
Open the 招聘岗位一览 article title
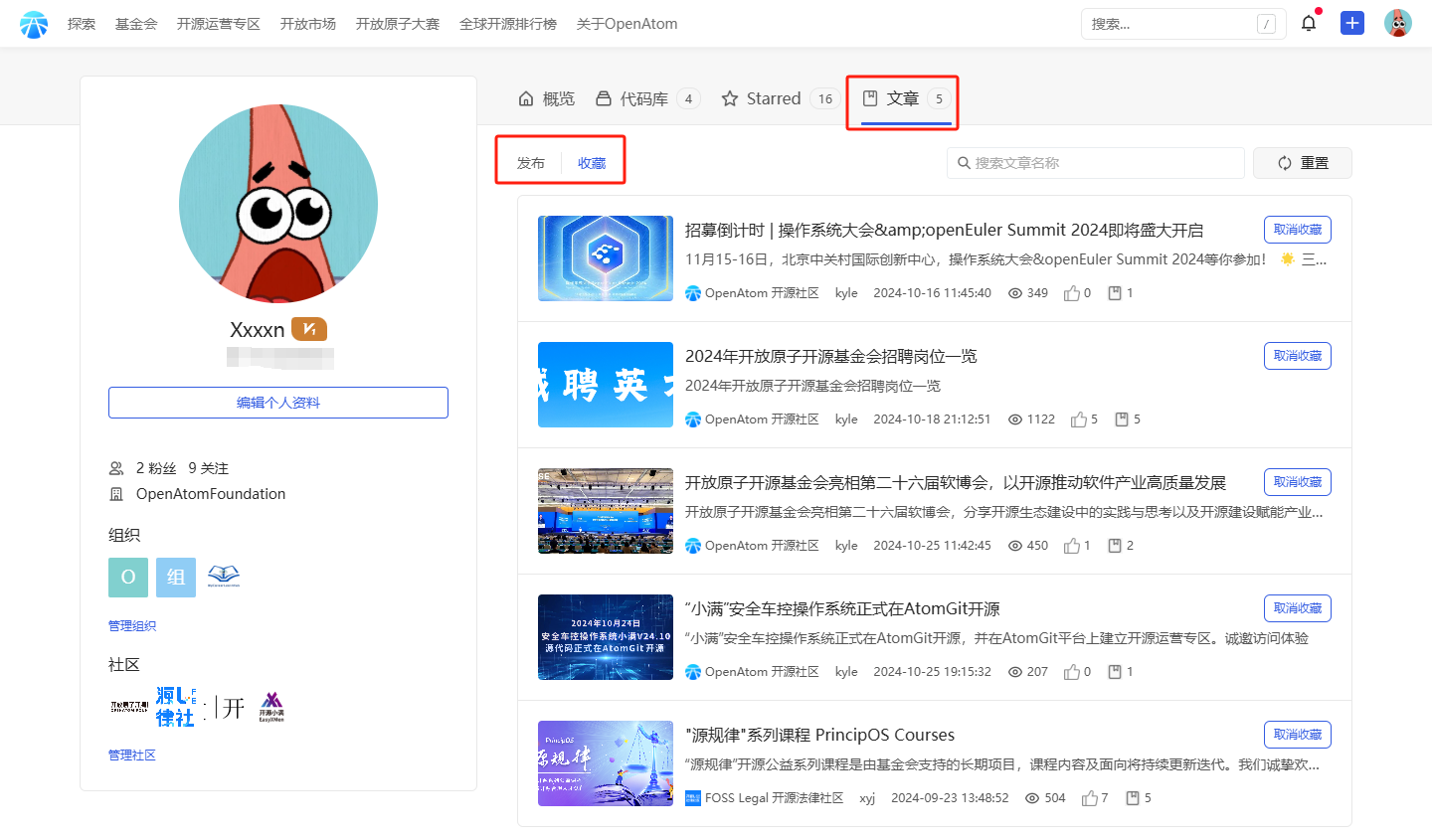(x=831, y=356)
